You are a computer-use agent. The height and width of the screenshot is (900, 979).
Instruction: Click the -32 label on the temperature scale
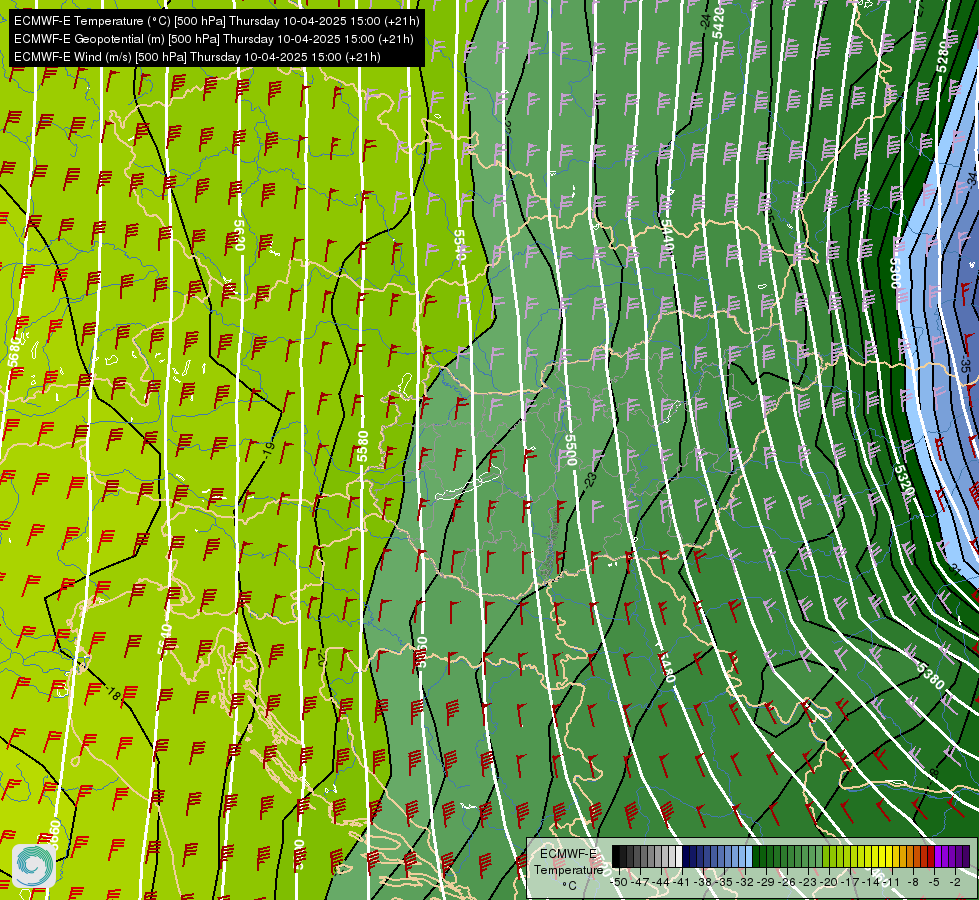click(x=745, y=882)
